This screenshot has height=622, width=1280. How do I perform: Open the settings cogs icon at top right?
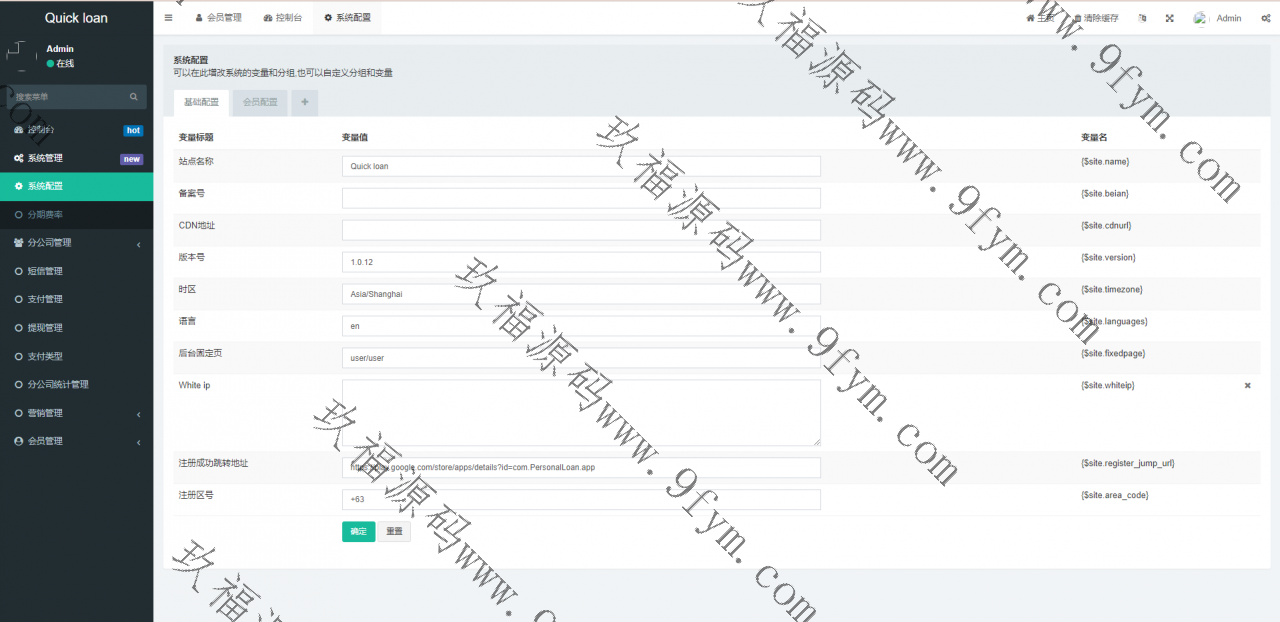point(1268,18)
